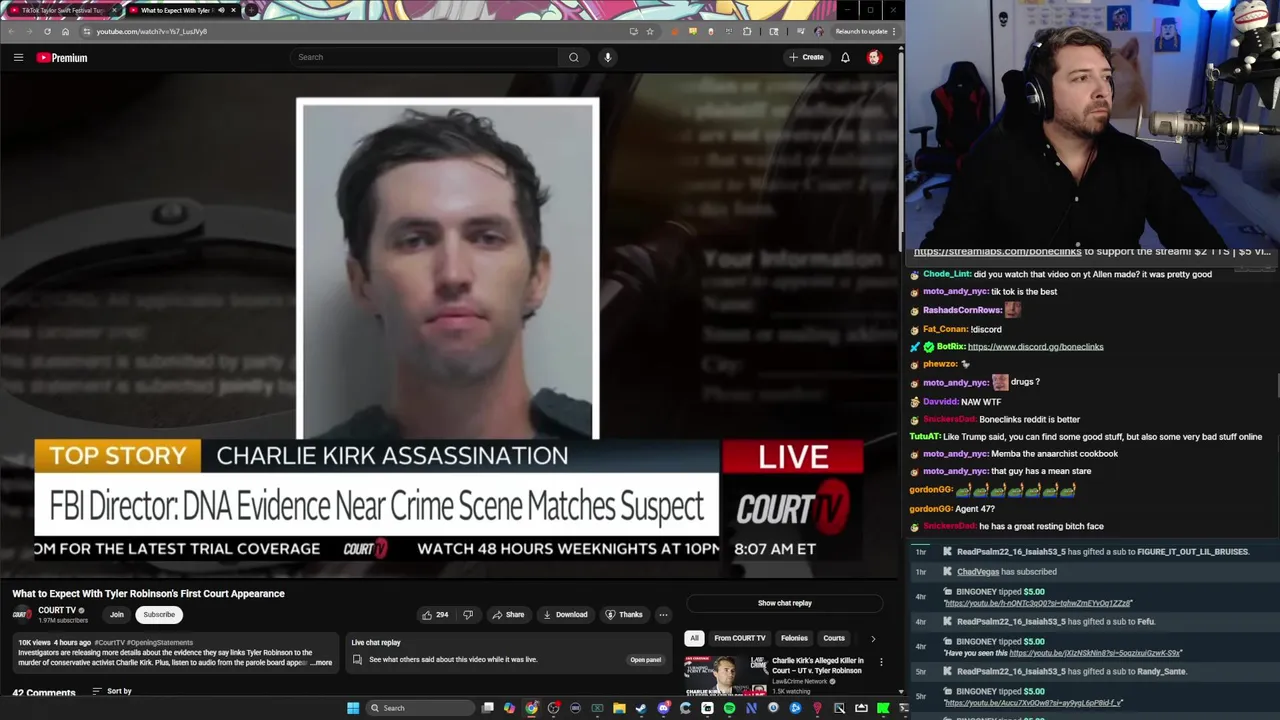Dislike the video
1280x720 pixels.
coord(467,615)
